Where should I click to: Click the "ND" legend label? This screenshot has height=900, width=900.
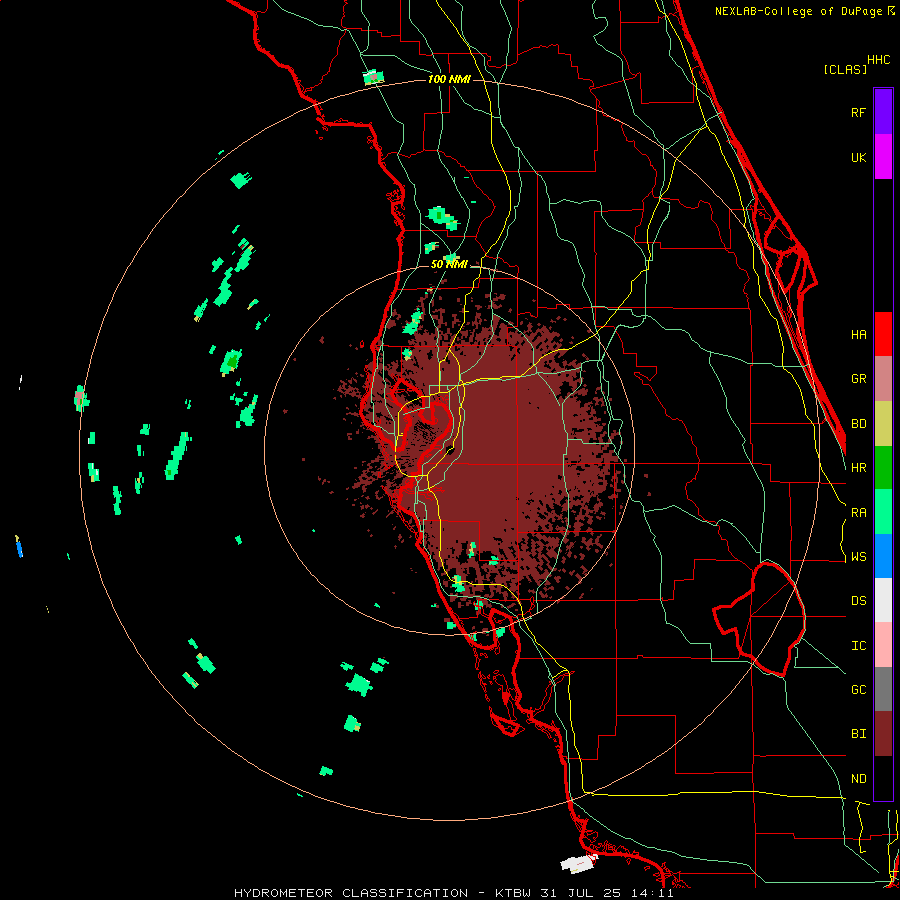pyautogui.click(x=858, y=779)
